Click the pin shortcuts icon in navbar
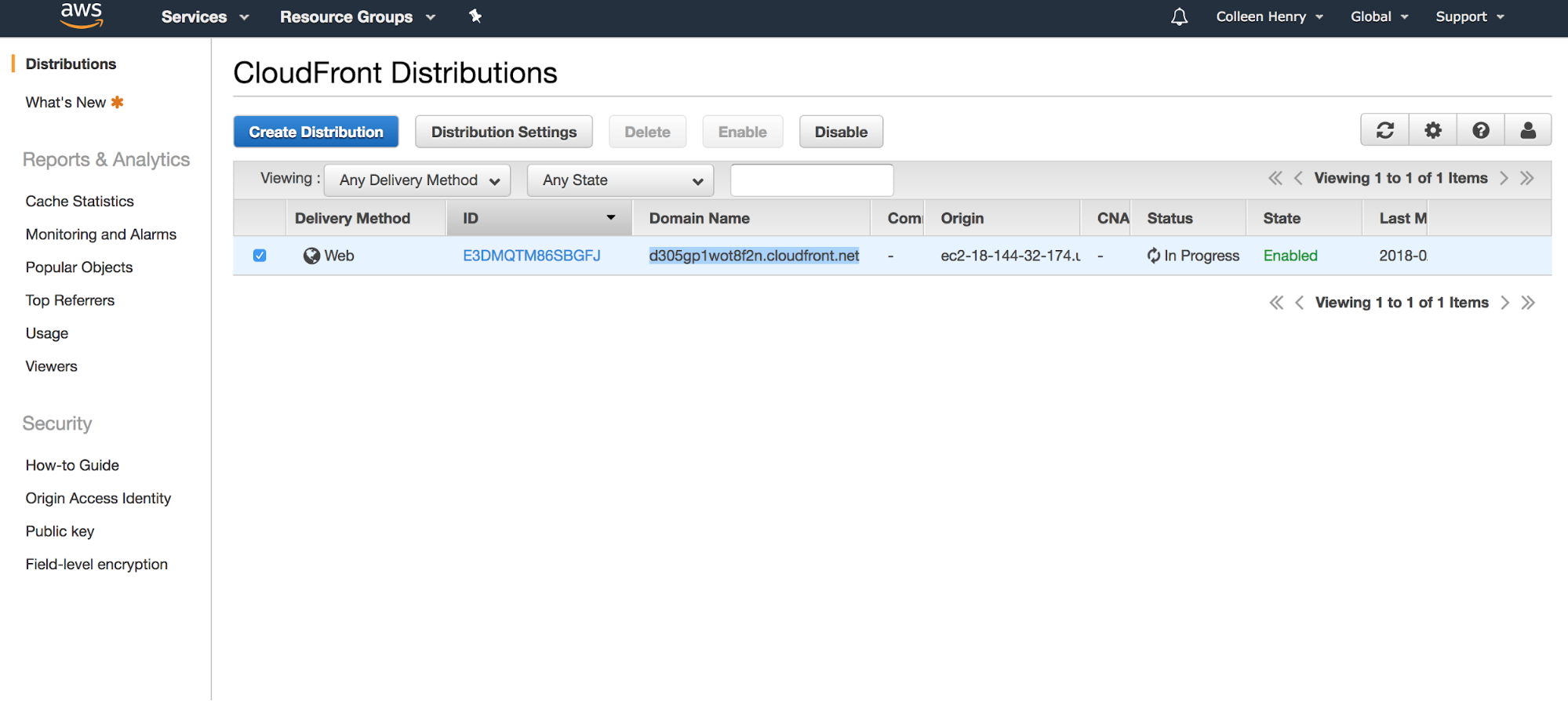The width and height of the screenshot is (1568, 701). 475,16
